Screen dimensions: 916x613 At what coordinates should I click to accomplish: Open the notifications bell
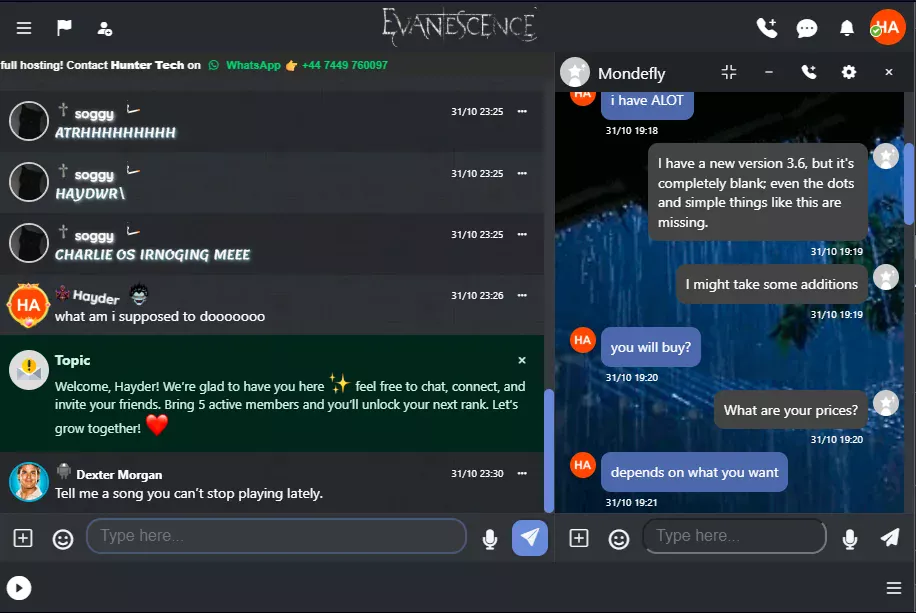846,28
